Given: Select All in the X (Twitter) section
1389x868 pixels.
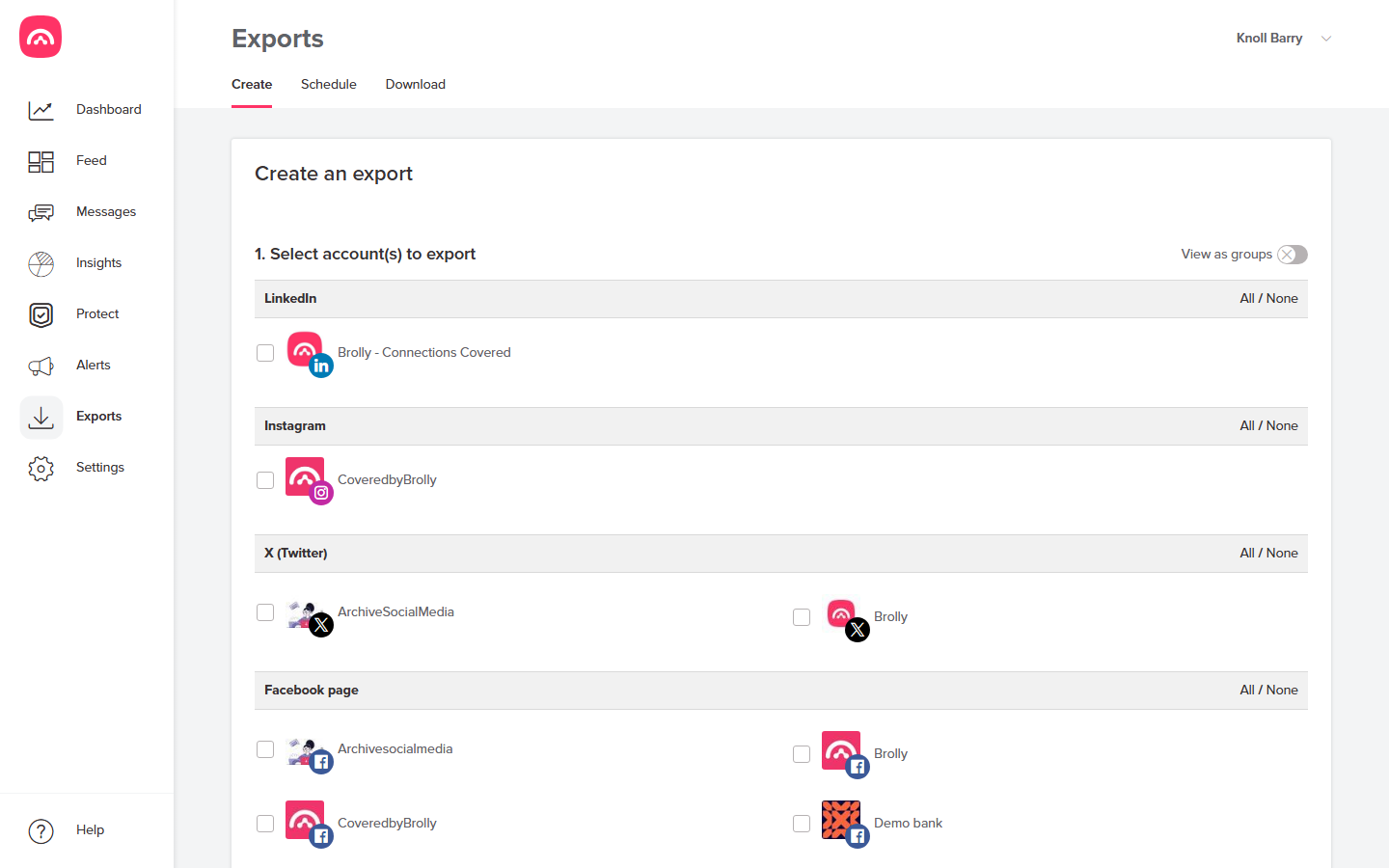Looking at the screenshot, I should (1247, 554).
